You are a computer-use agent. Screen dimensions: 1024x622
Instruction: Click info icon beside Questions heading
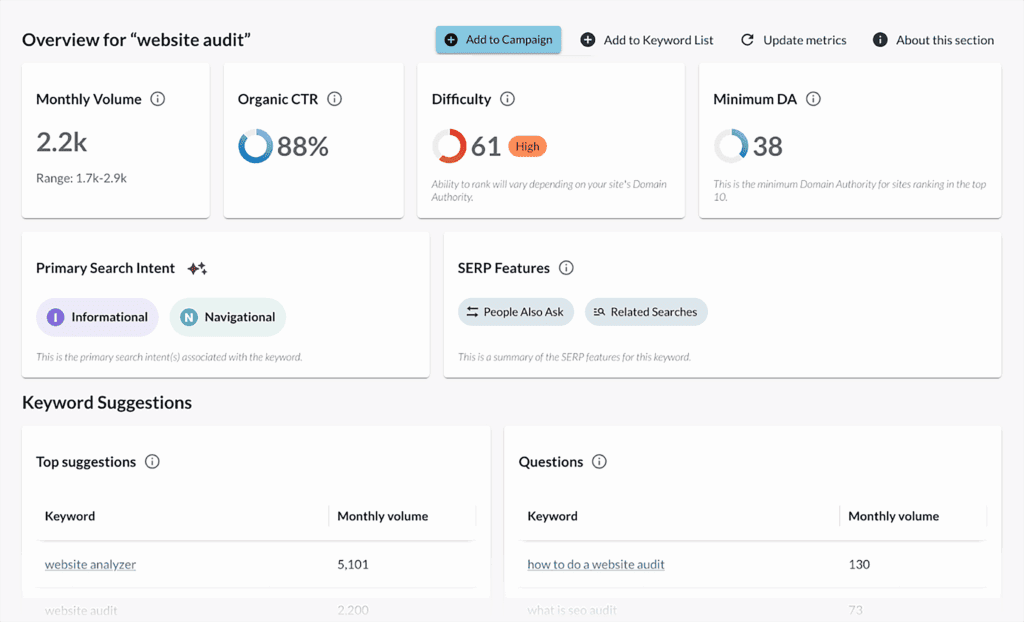click(x=599, y=462)
